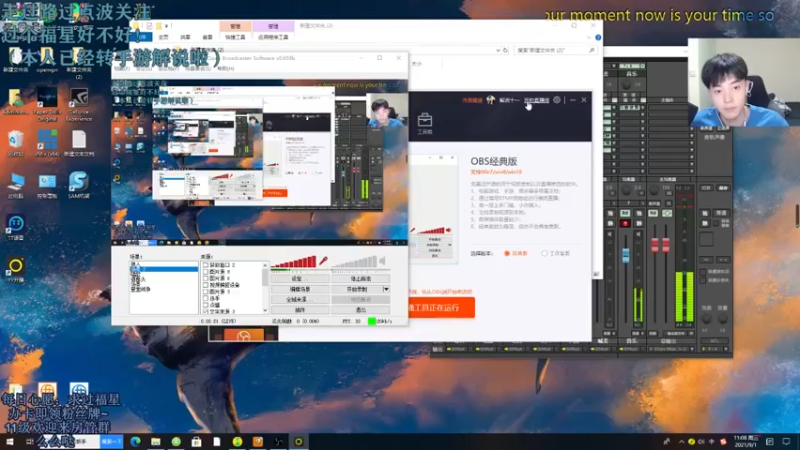Viewport: 800px width, 450px height.
Task: Expand the File Explorer ribbon chevron
Action: (x=589, y=37)
